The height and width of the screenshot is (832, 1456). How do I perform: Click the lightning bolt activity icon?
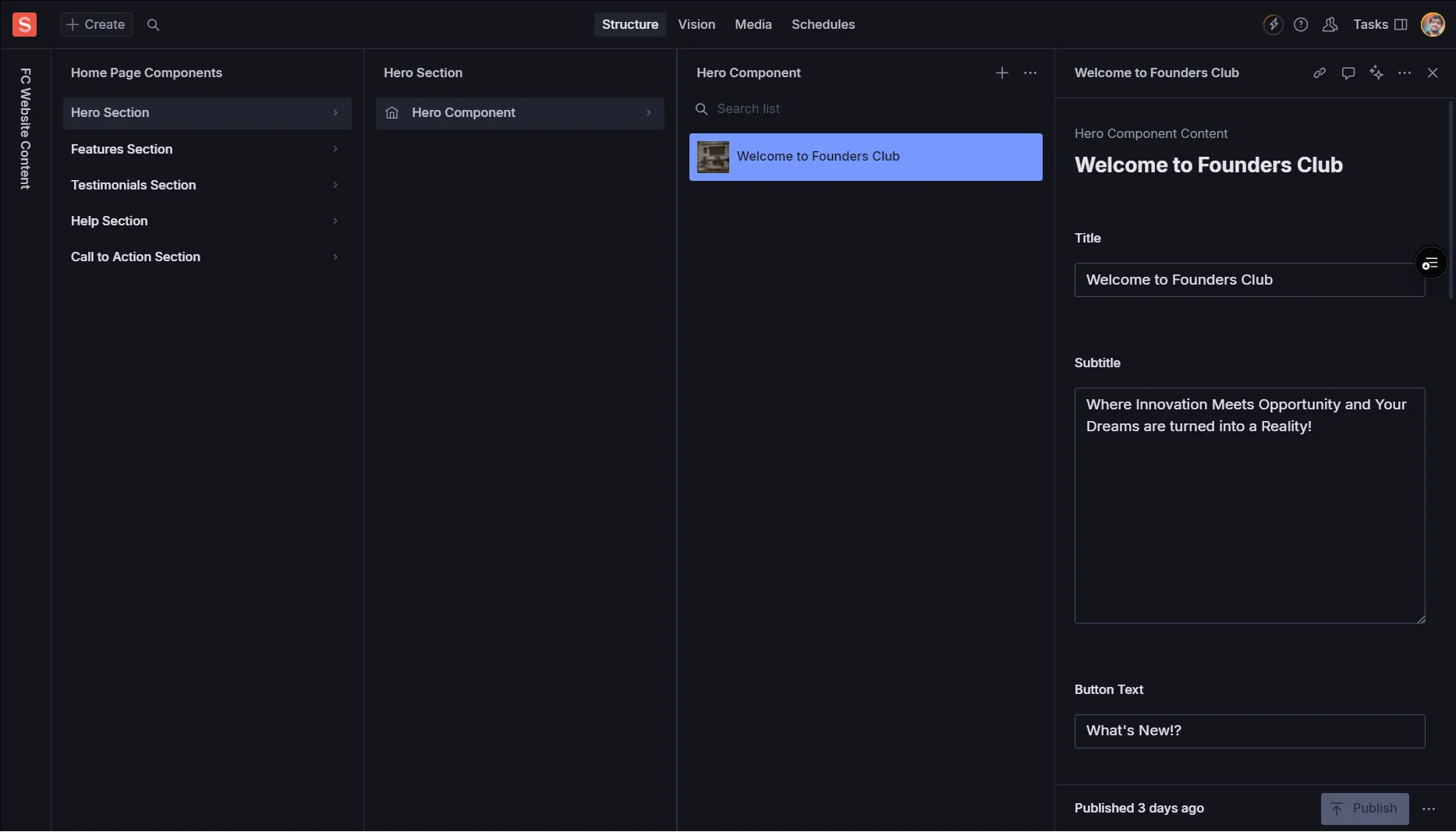(1273, 25)
